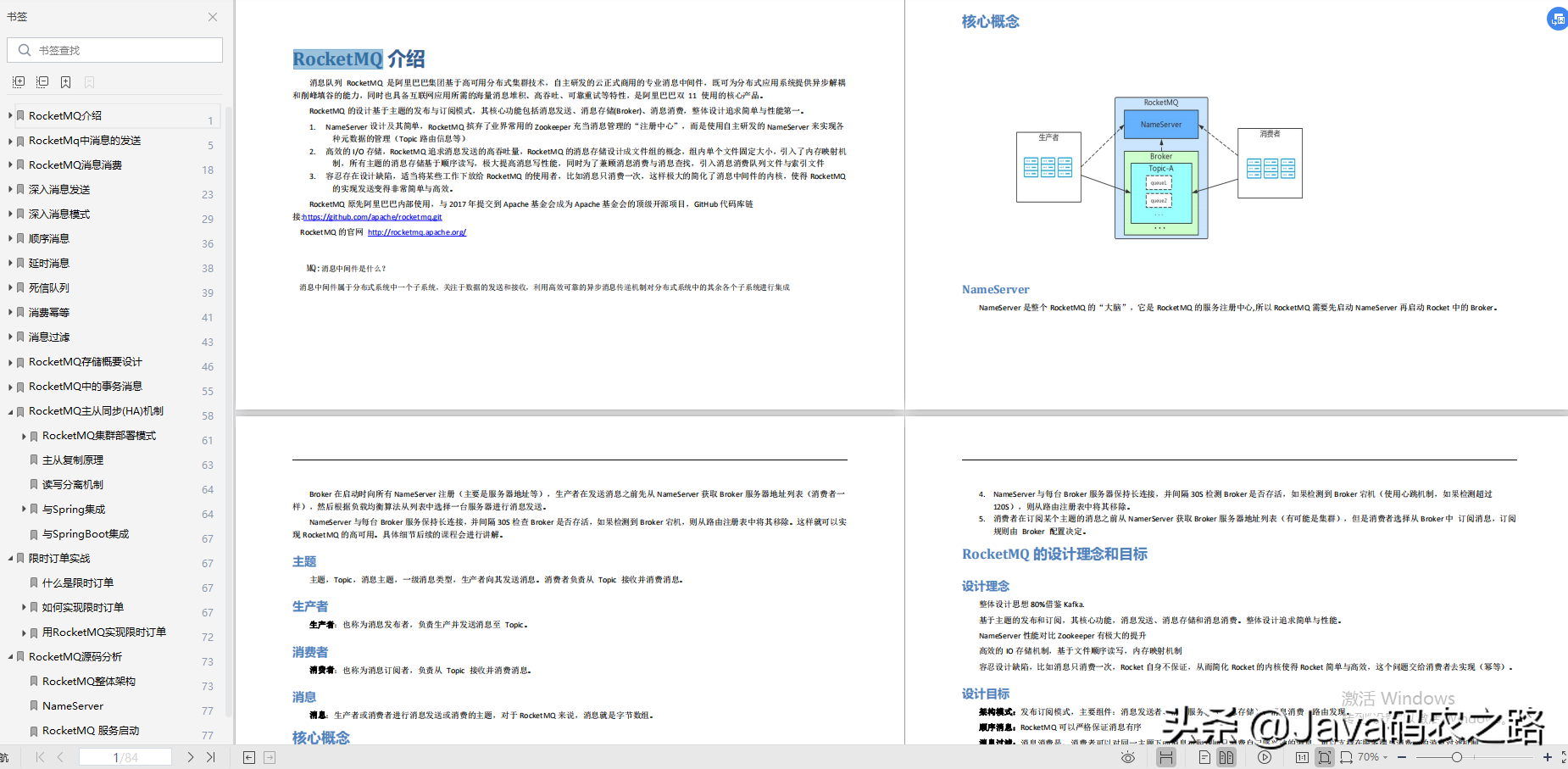Click the zoom out minus button
Screen dimensions: 1568x769
coord(1402,757)
